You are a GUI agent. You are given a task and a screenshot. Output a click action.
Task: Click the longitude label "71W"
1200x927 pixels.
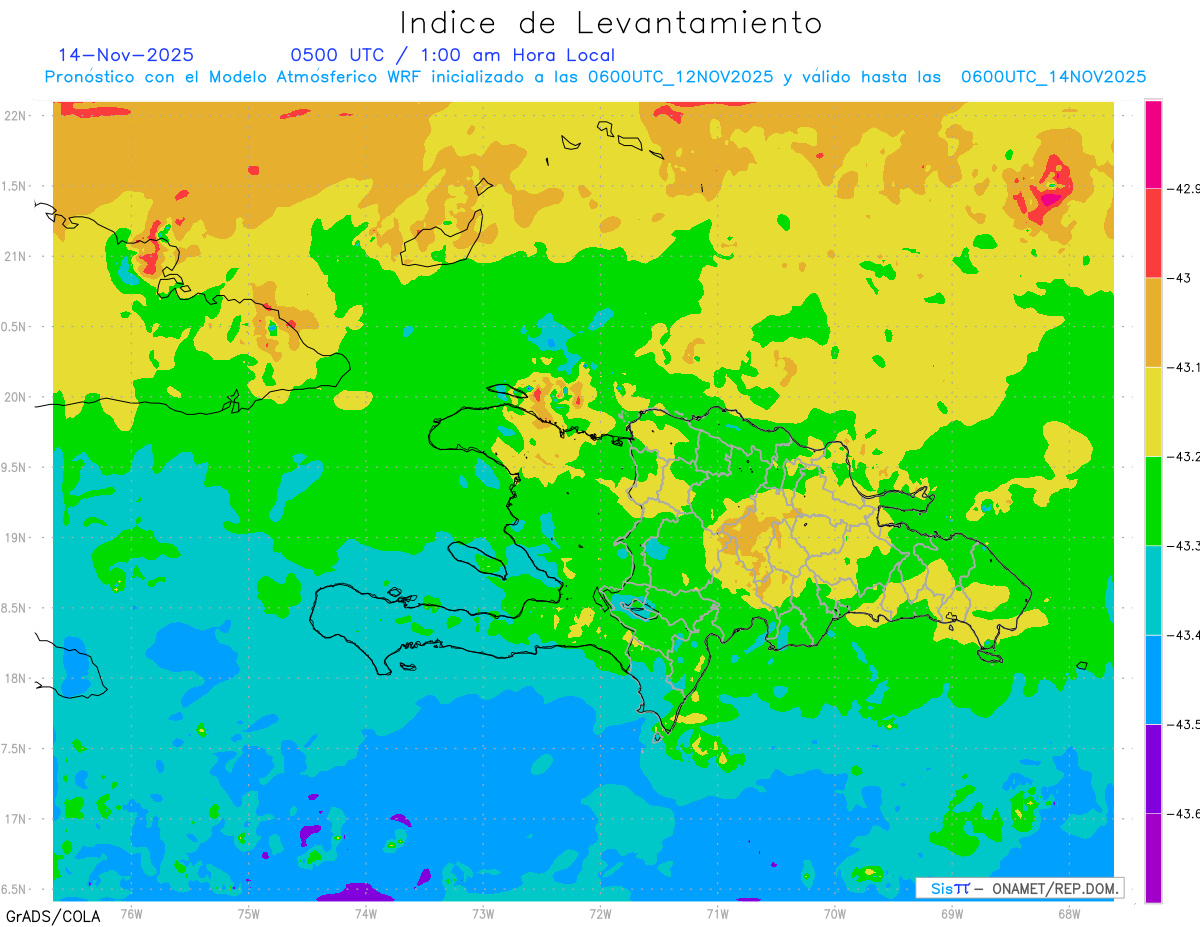point(717,913)
